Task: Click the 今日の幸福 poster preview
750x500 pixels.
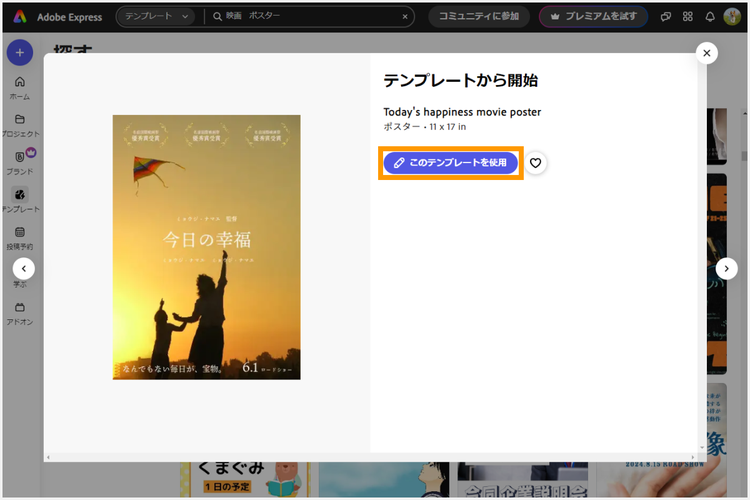Action: 207,247
